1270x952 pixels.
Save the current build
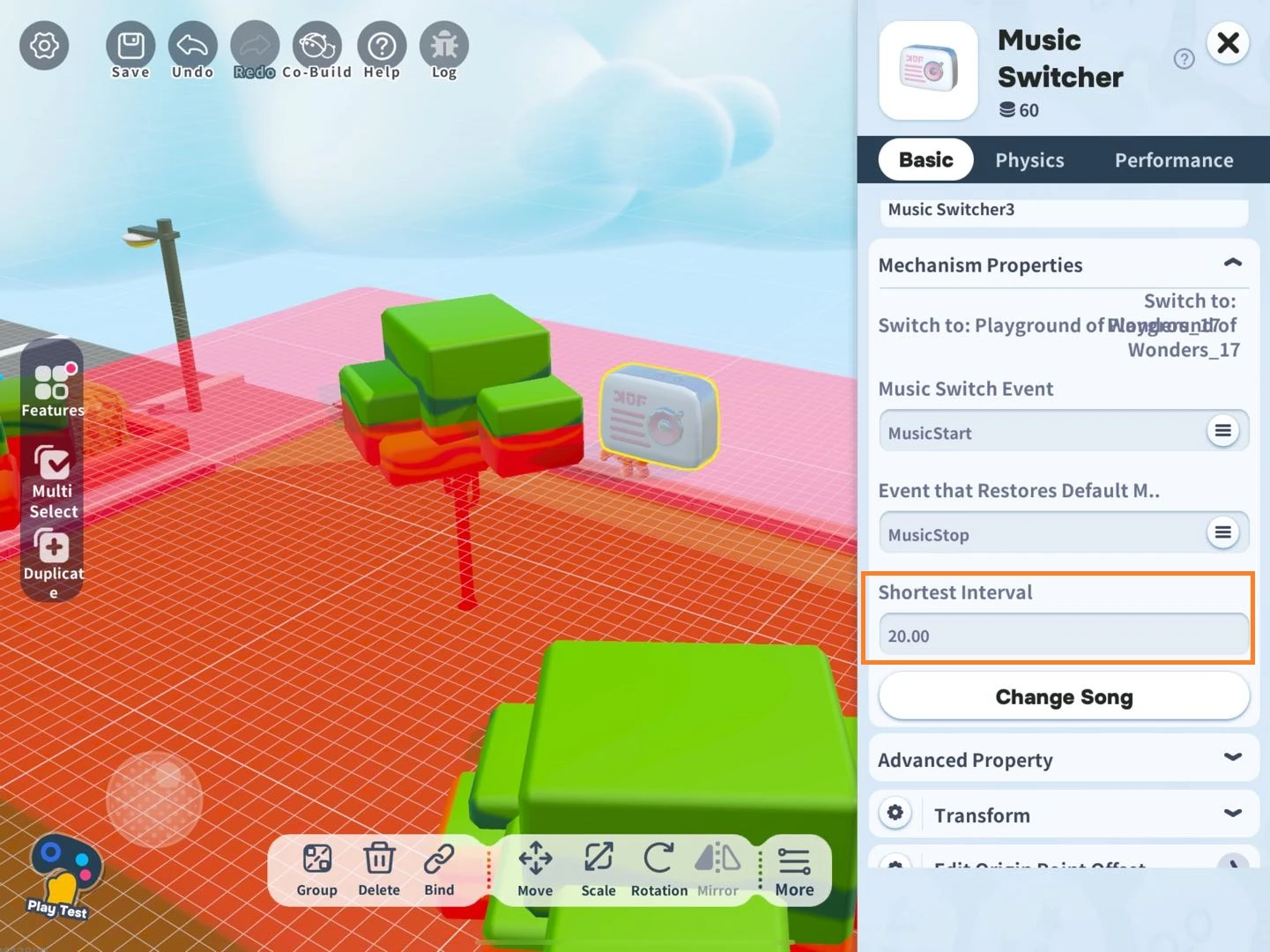pos(130,50)
